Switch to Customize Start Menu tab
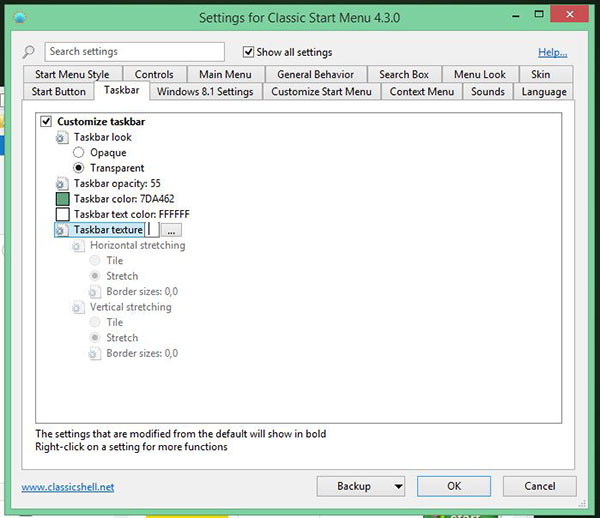 321,92
